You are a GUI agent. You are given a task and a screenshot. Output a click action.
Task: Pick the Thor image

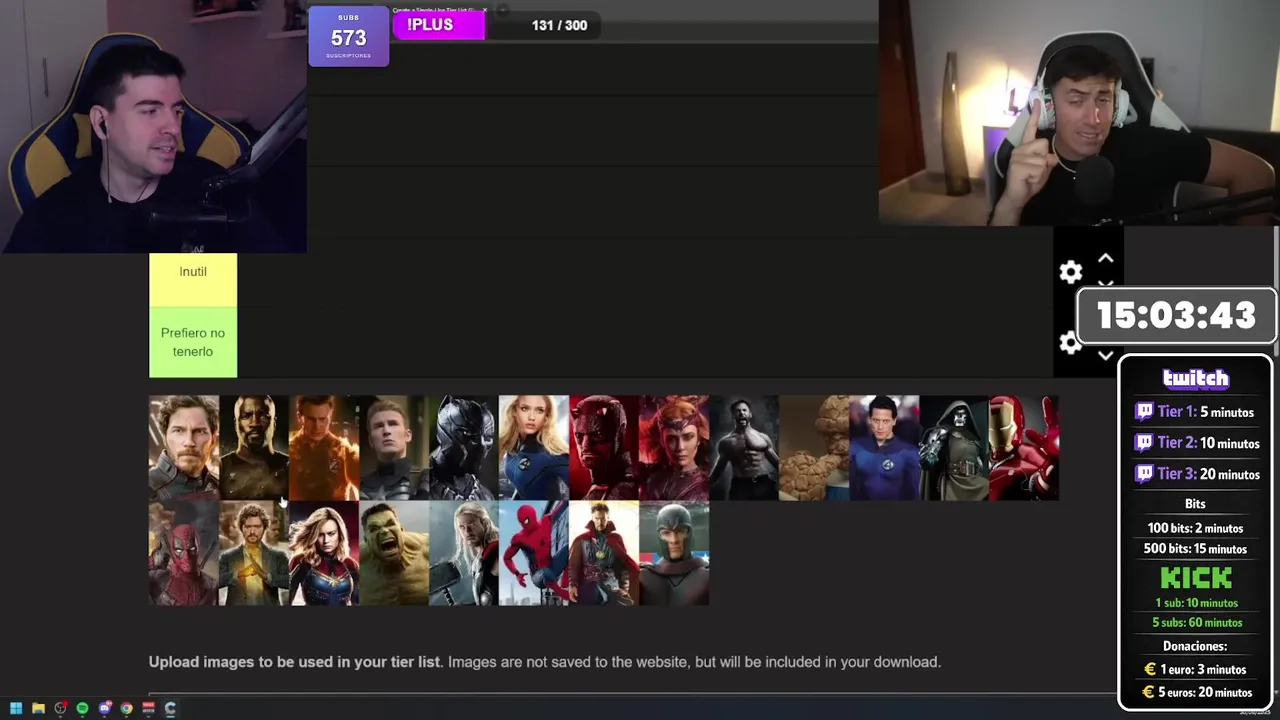pos(464,553)
